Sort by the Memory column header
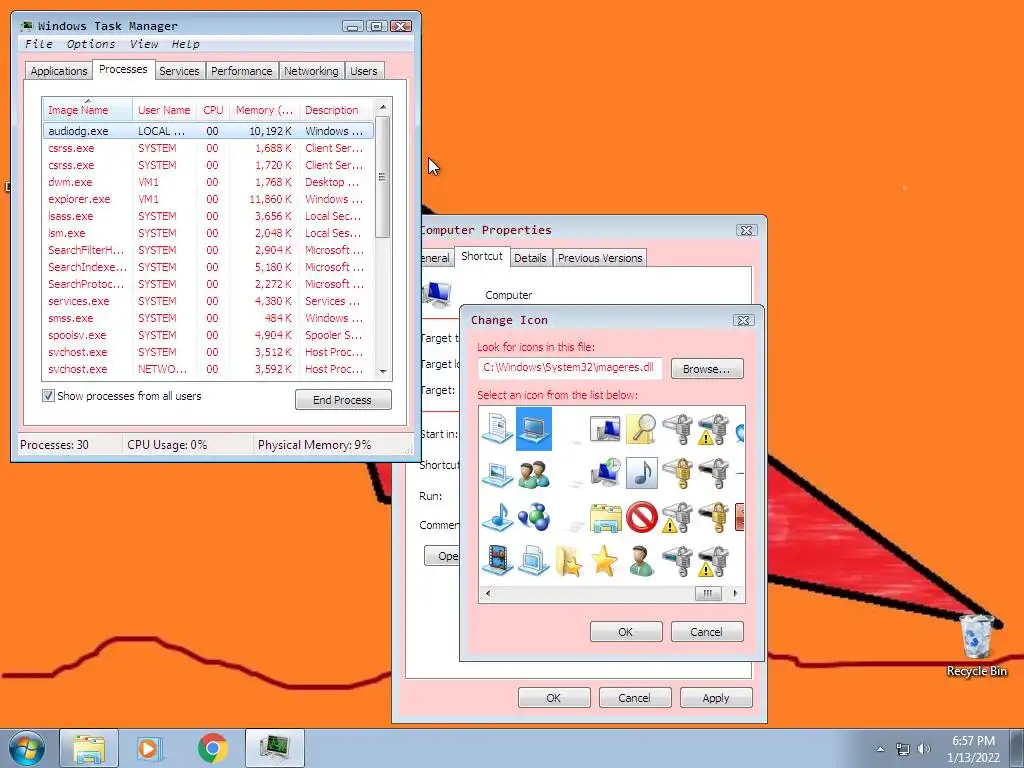This screenshot has height=768, width=1024. click(264, 110)
